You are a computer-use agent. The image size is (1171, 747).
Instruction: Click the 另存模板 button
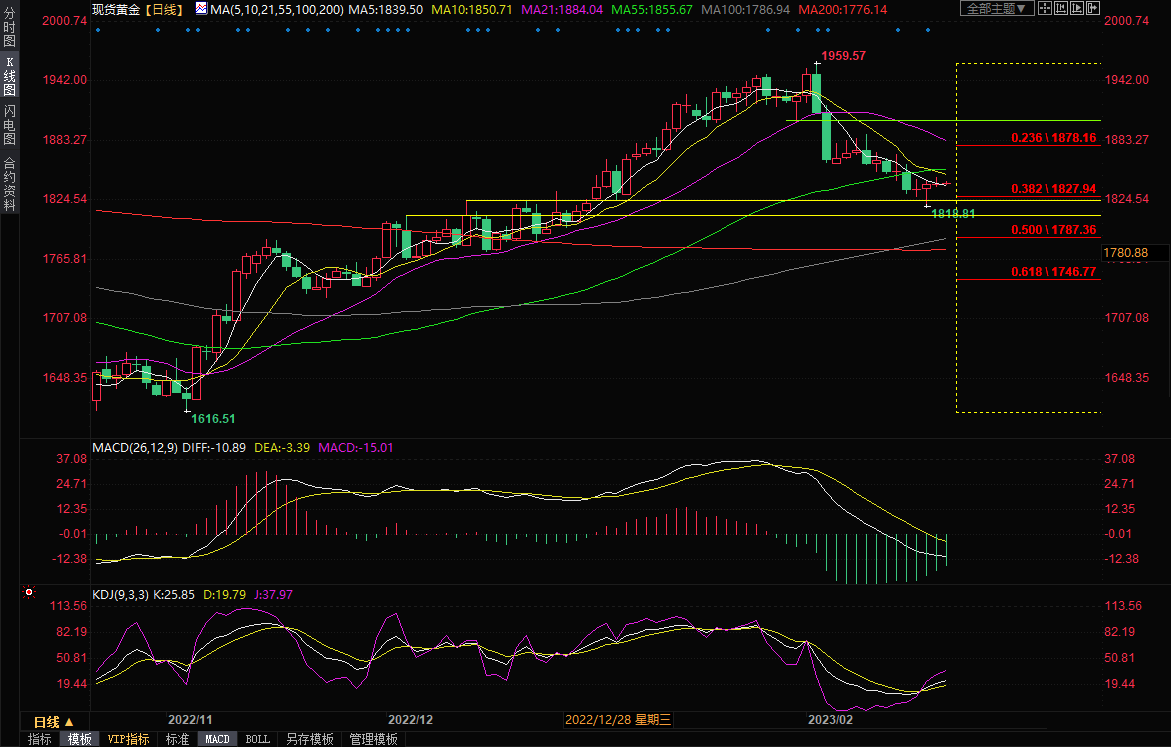(309, 739)
